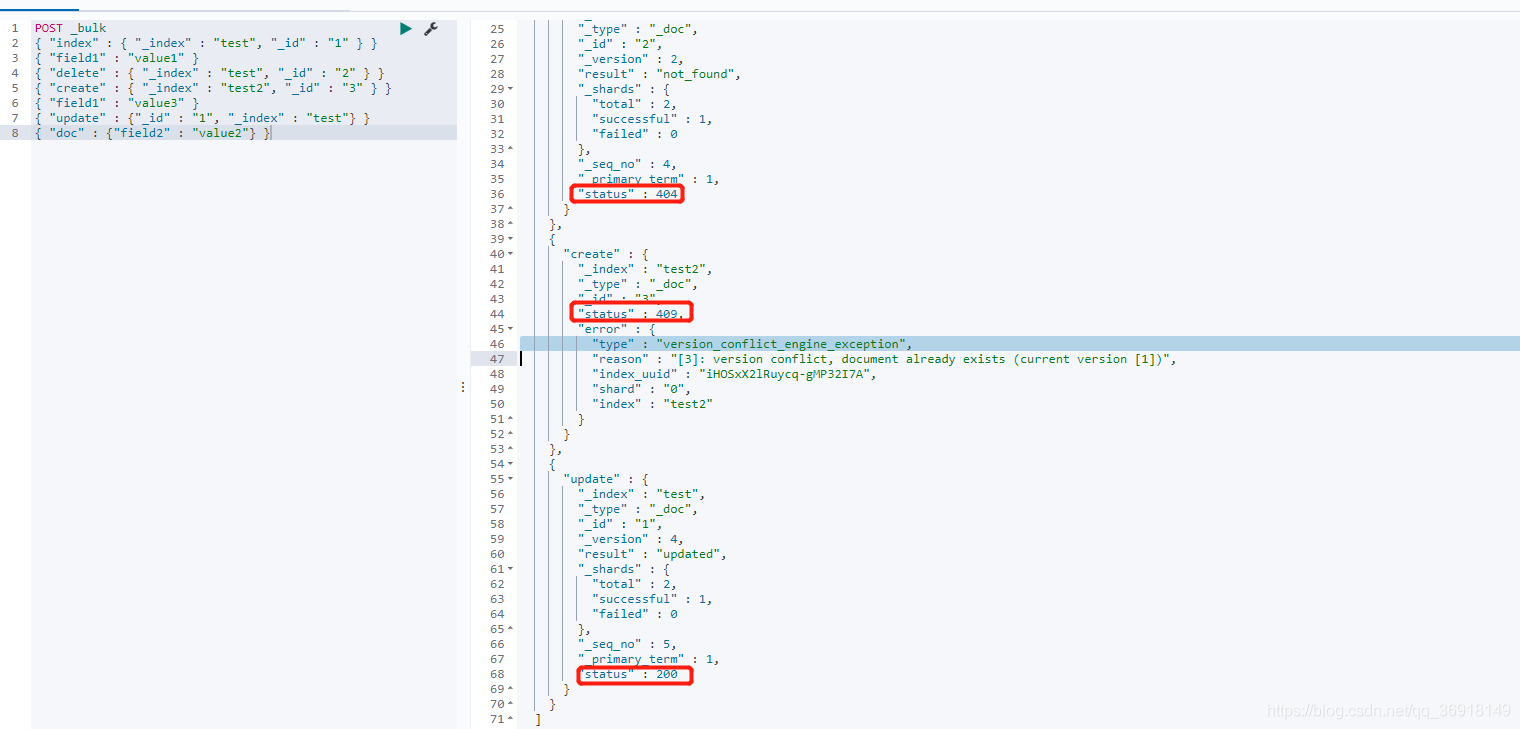
Task: Fold the create block at line 40
Action: [511, 254]
